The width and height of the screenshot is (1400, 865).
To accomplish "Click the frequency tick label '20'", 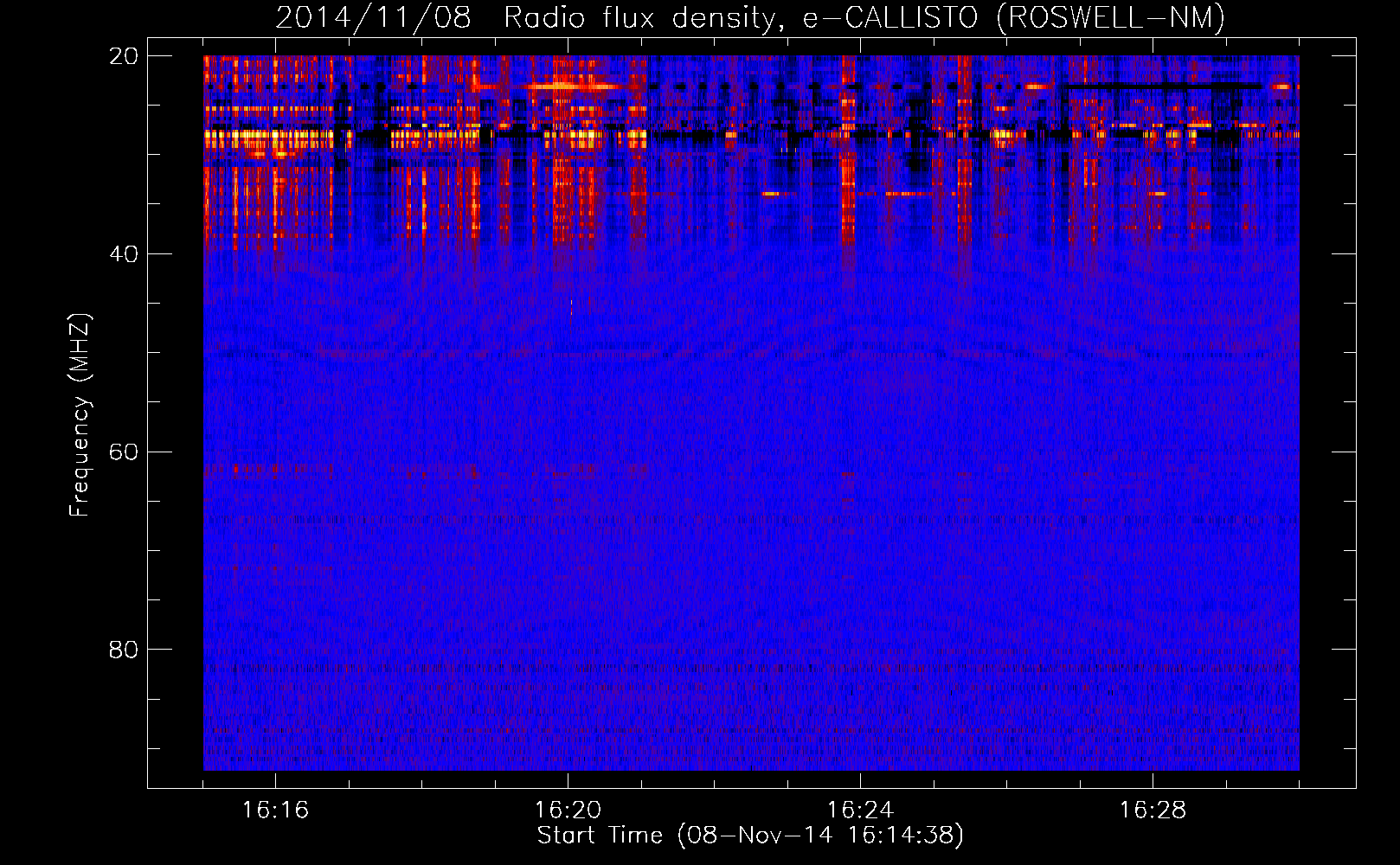I will pos(124,56).
